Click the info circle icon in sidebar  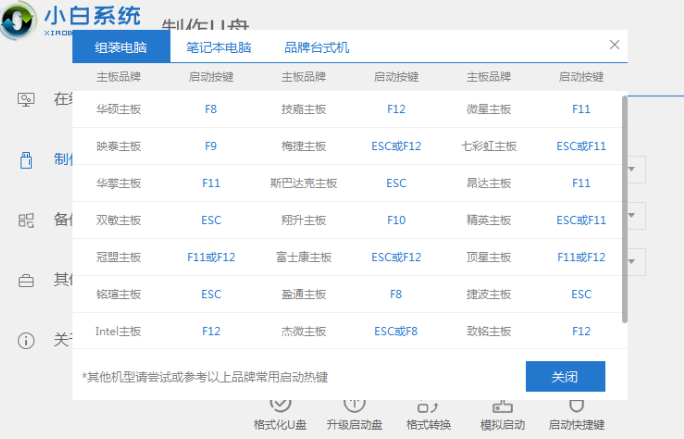(x=27, y=340)
